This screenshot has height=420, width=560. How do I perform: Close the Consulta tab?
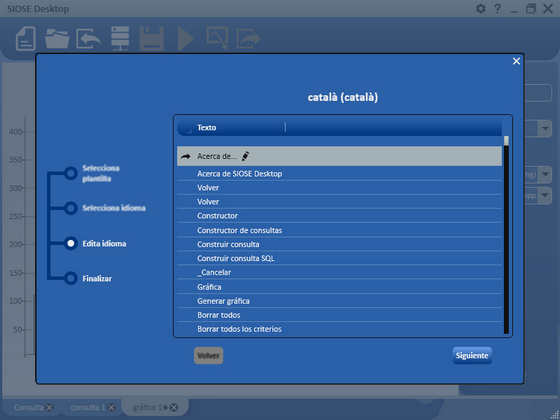tap(50, 408)
